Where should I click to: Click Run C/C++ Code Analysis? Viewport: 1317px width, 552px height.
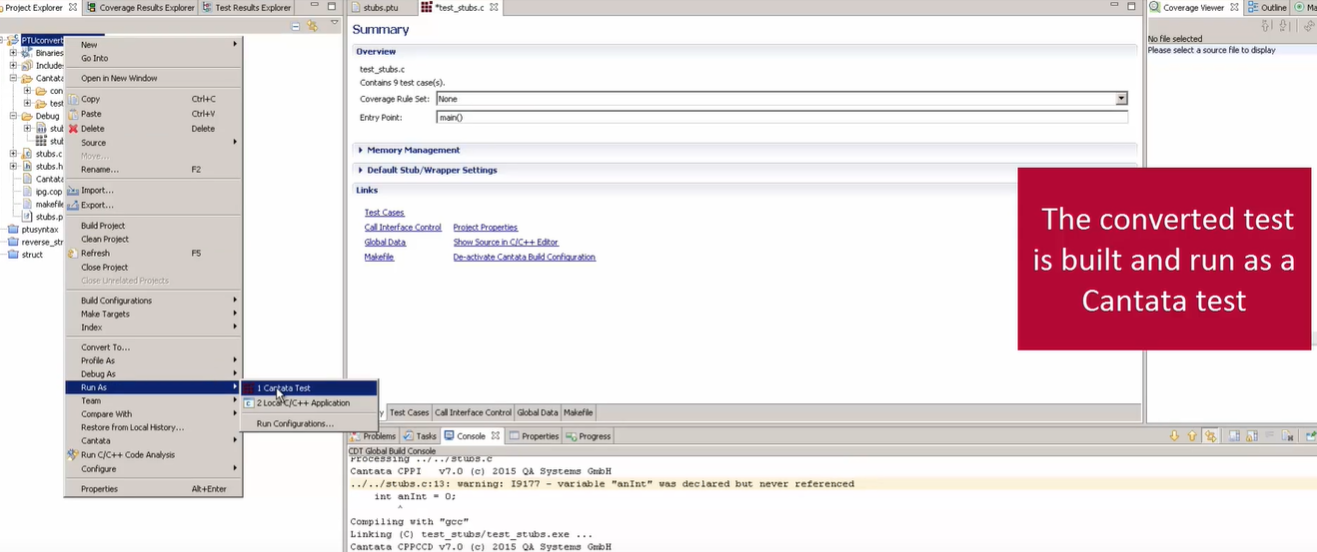point(154,455)
